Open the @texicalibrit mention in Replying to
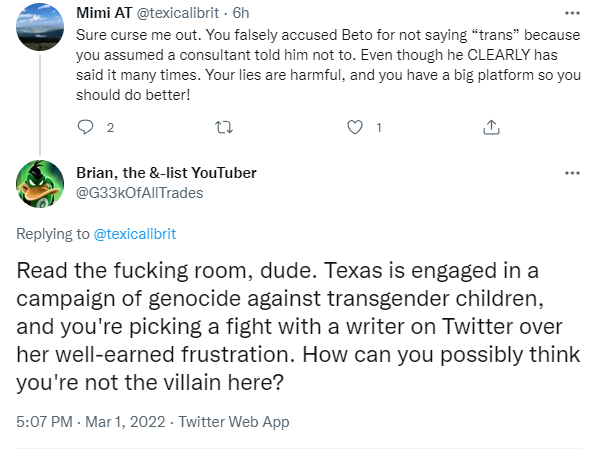598x451 pixels. pyautogui.click(x=135, y=234)
